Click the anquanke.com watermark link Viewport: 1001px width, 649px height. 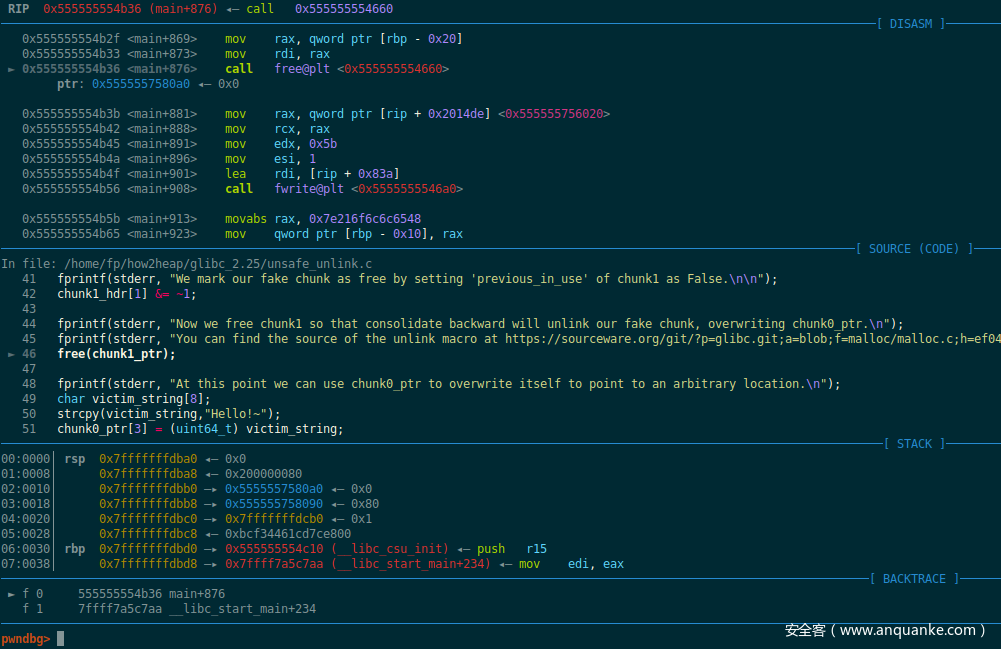point(885,630)
